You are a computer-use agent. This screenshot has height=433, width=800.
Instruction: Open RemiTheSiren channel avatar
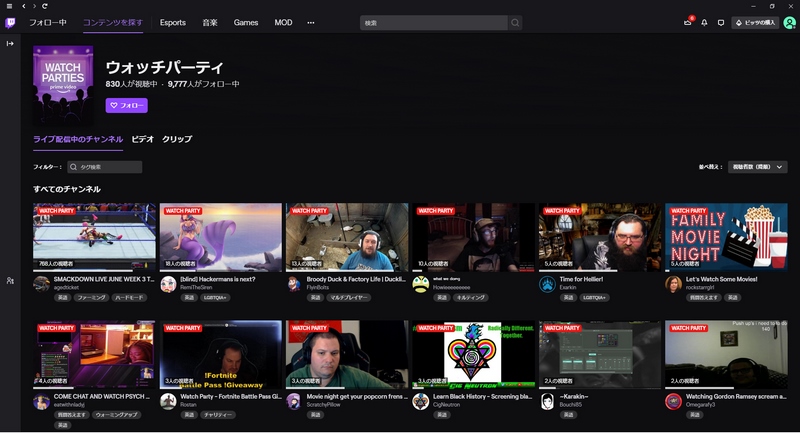(x=168, y=284)
